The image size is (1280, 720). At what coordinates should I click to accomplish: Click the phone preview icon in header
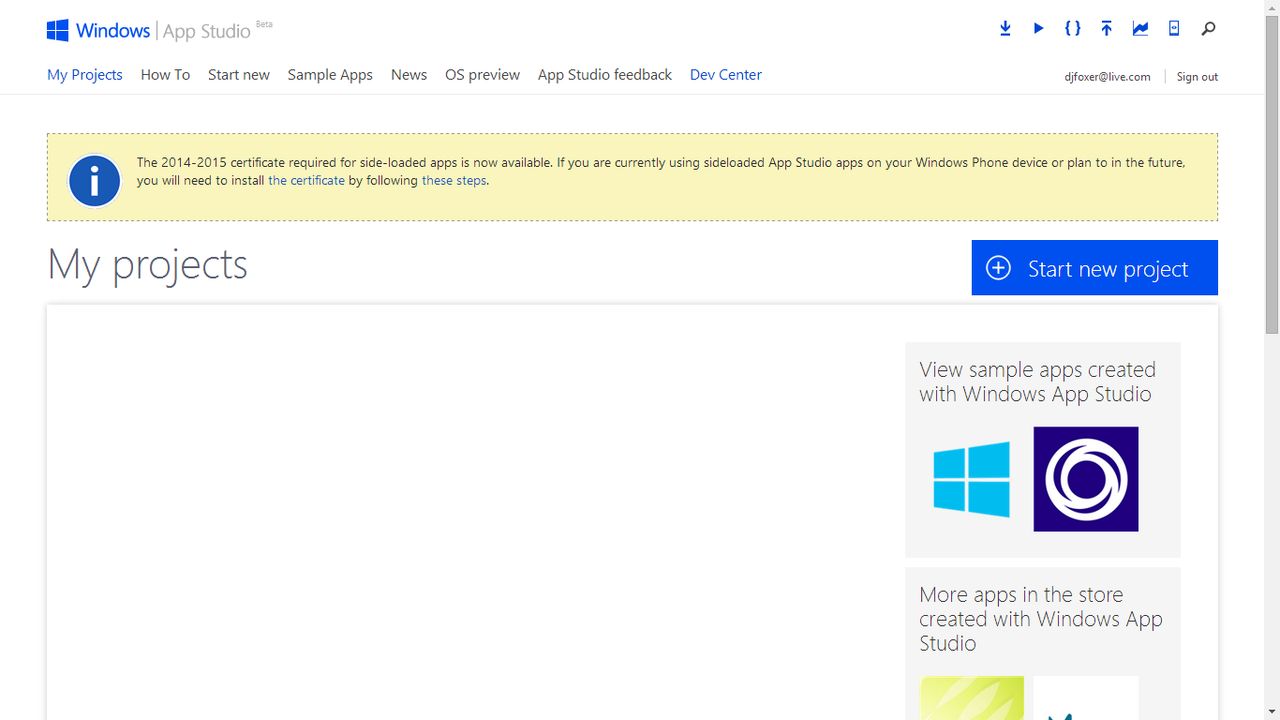click(1174, 29)
